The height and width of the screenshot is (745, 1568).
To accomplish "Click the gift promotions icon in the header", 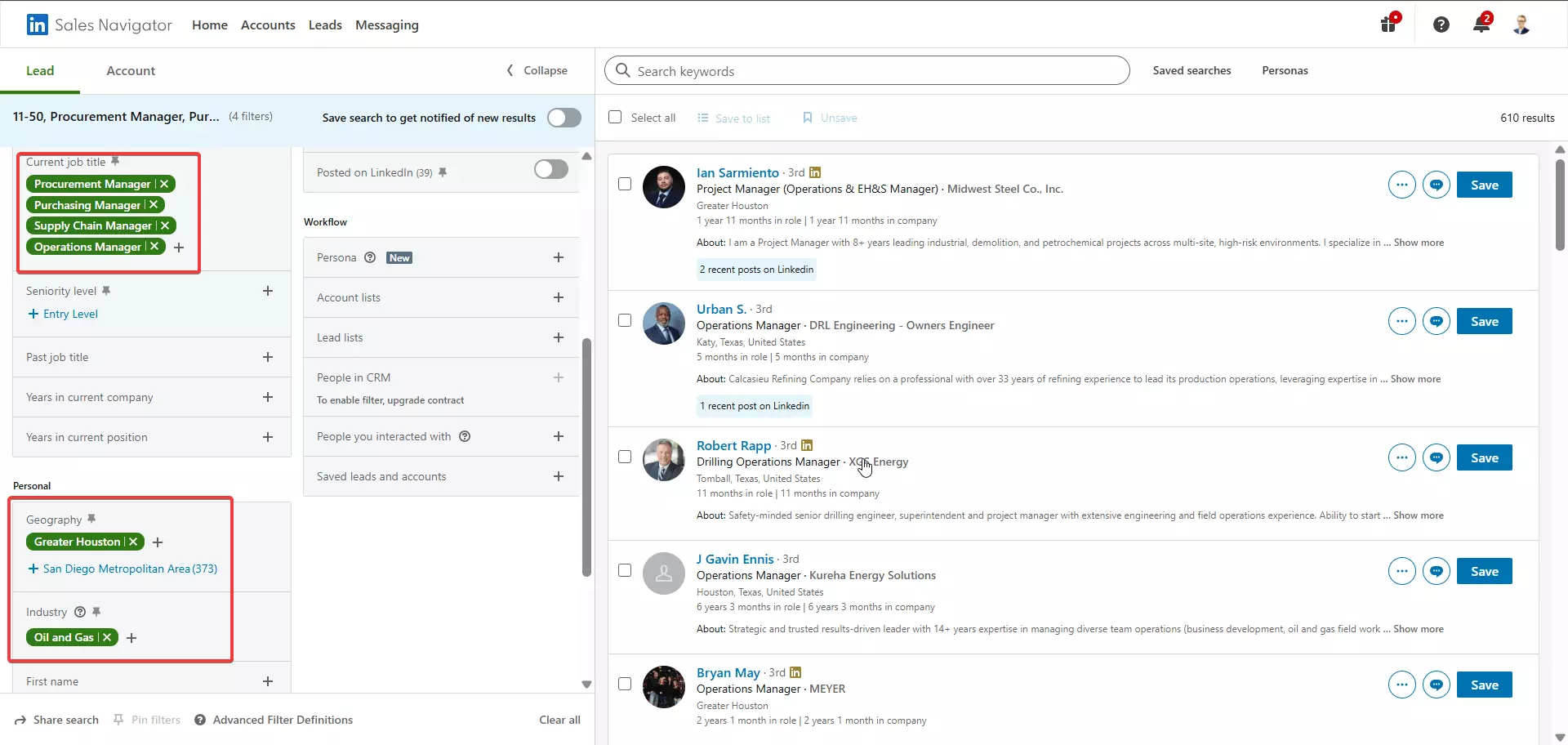I will coord(1388,24).
